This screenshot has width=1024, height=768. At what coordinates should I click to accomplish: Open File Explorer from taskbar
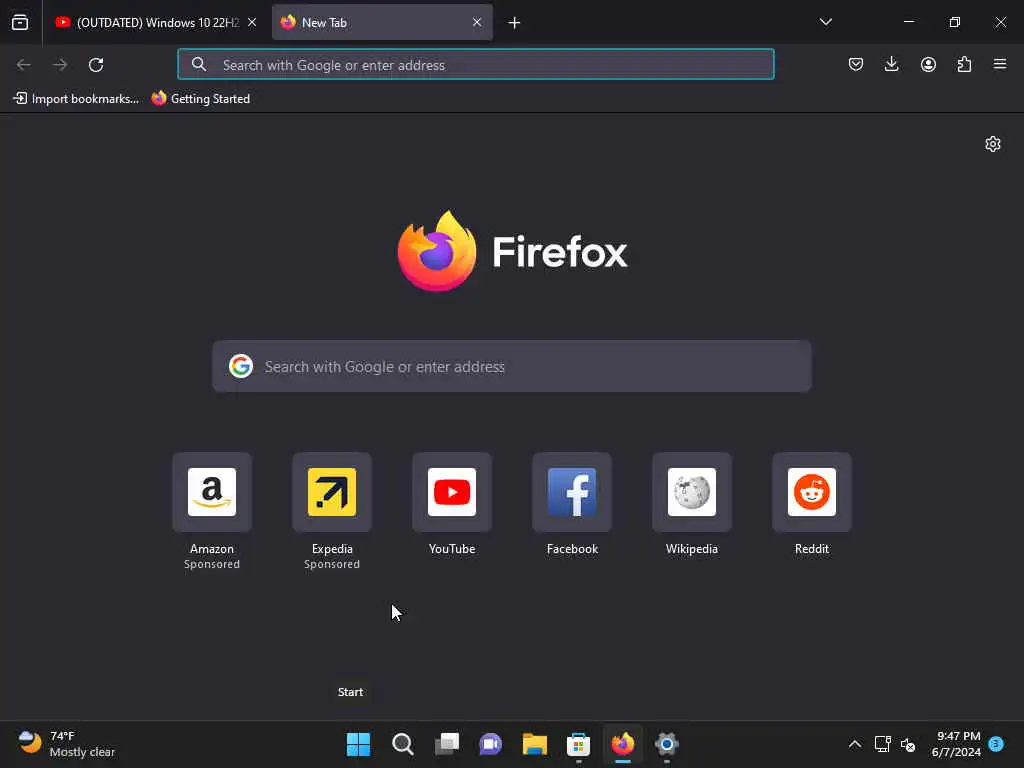click(x=535, y=744)
